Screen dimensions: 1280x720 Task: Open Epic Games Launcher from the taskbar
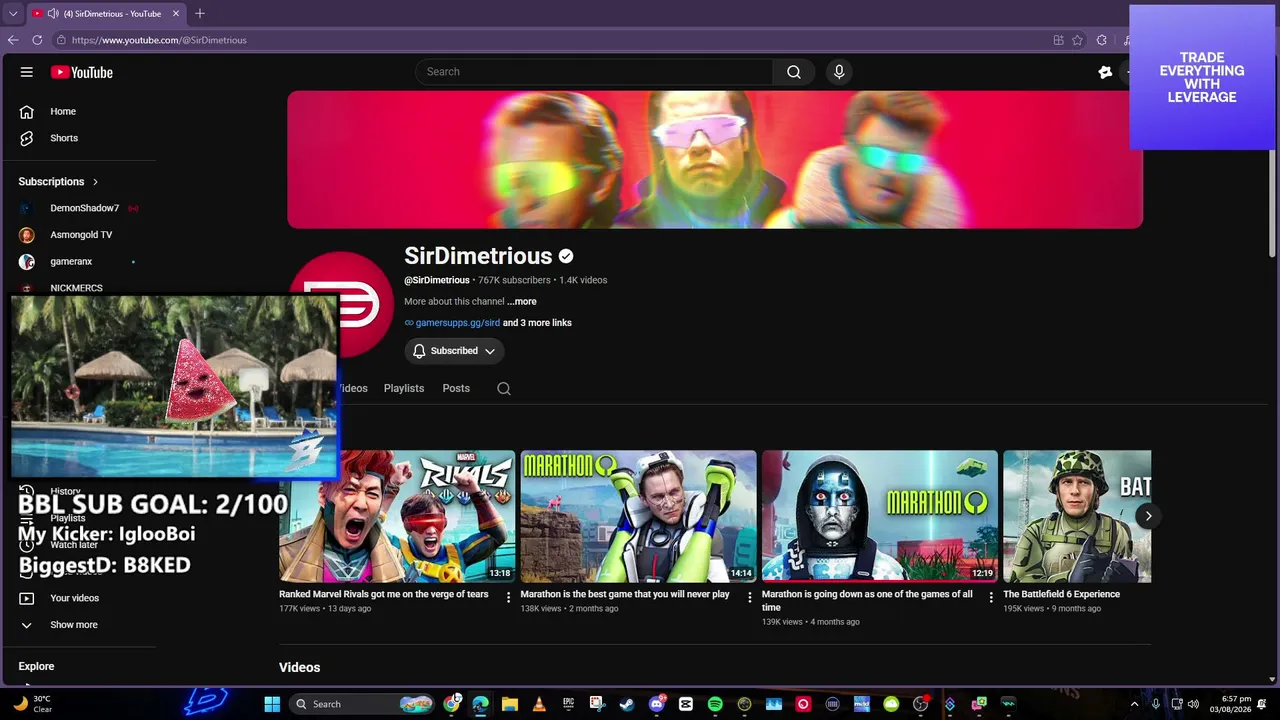[x=568, y=704]
